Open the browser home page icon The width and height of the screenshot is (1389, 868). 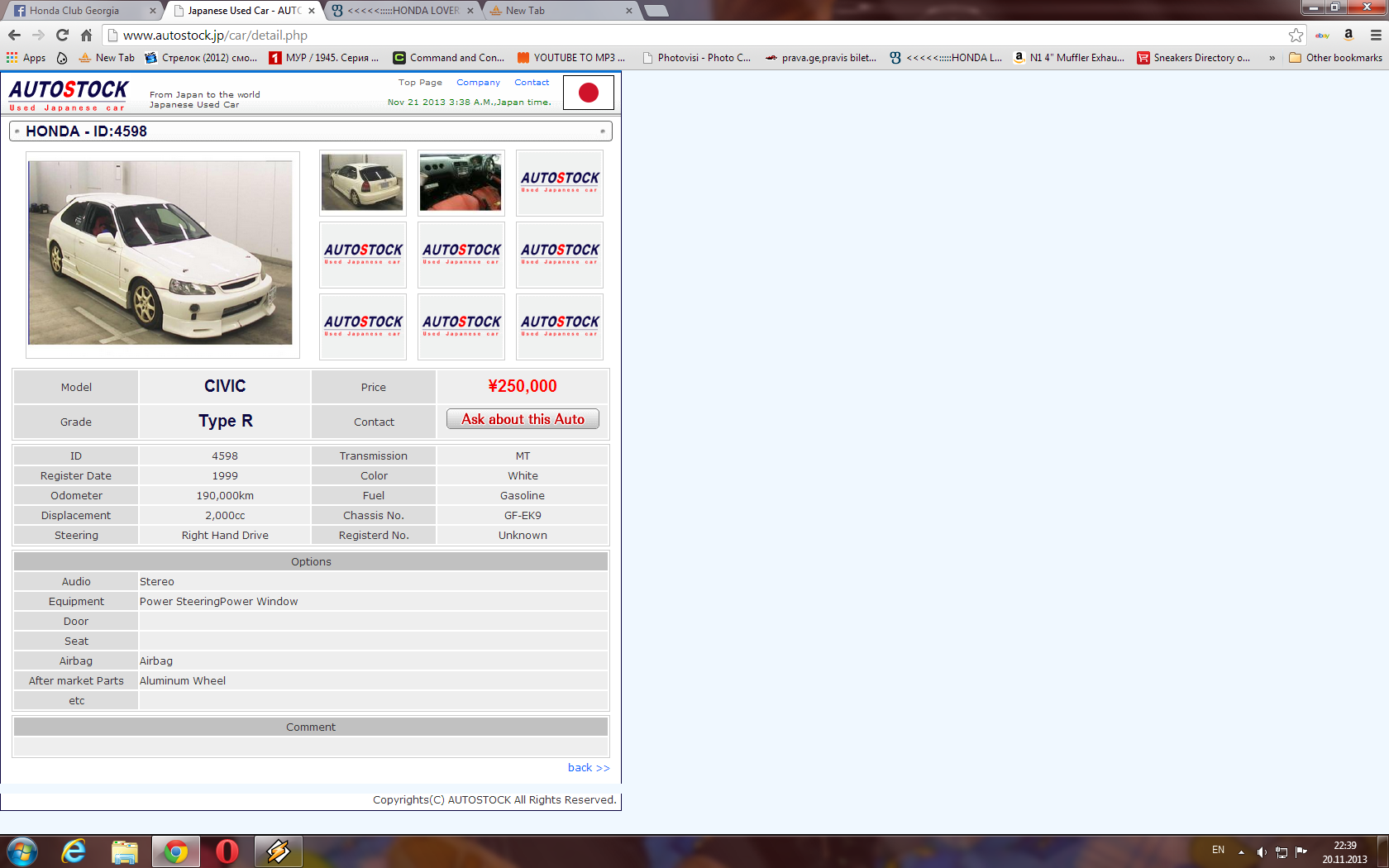pyautogui.click(x=86, y=35)
